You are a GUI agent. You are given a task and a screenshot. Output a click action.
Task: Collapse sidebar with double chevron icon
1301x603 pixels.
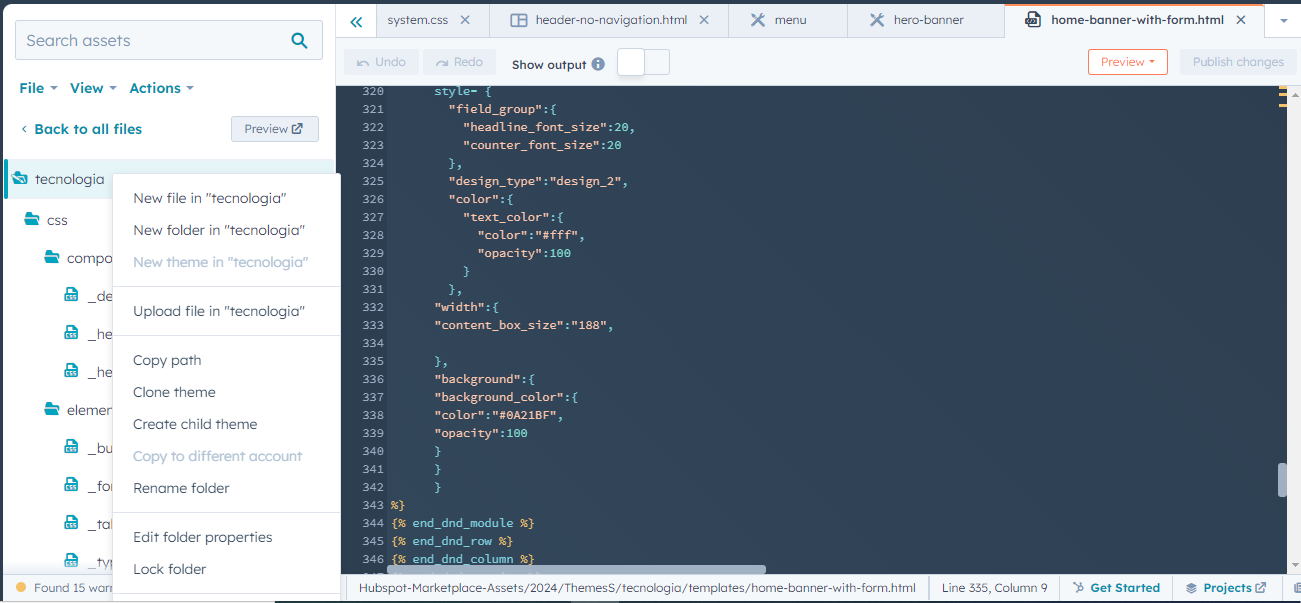(x=356, y=21)
